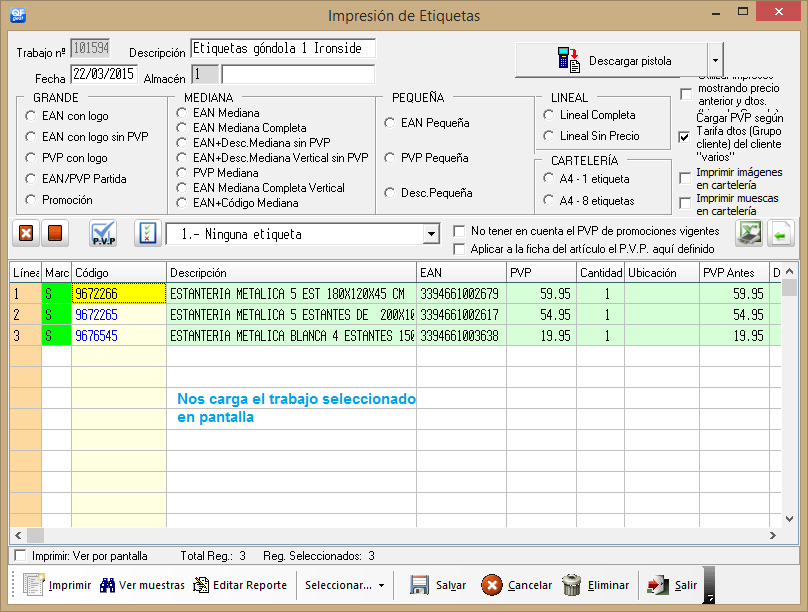
Task: Click horizontal scrollbar right arrow
Action: [773, 535]
